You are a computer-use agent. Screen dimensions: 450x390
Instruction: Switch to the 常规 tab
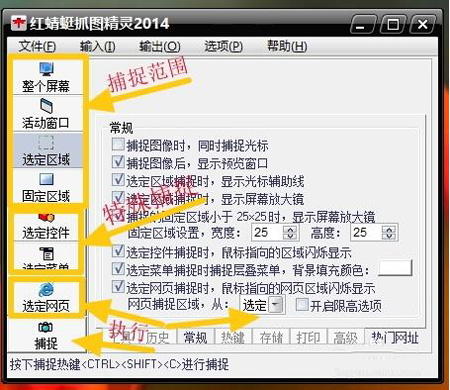196,337
